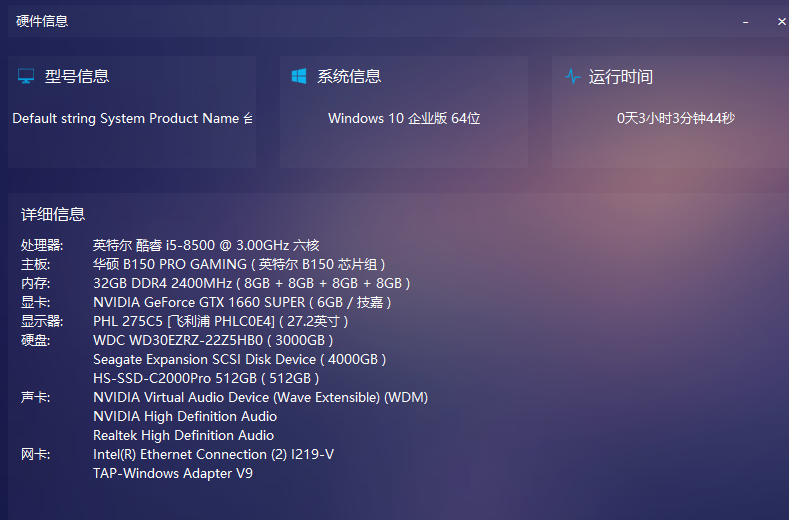Click the 华硕 B150 PRO GAMING value
Viewport: 789px width, 520px height.
pyautogui.click(x=240, y=264)
